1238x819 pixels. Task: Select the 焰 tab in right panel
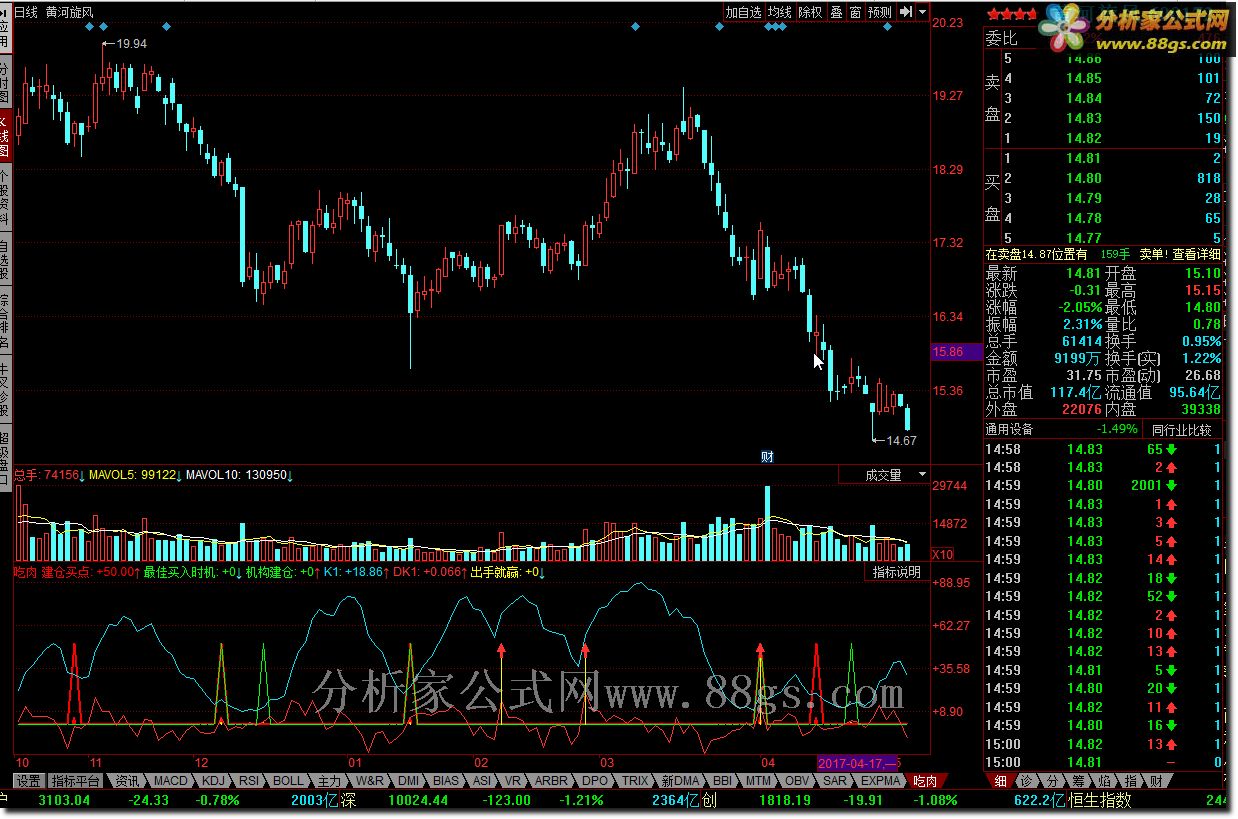[x=1104, y=781]
